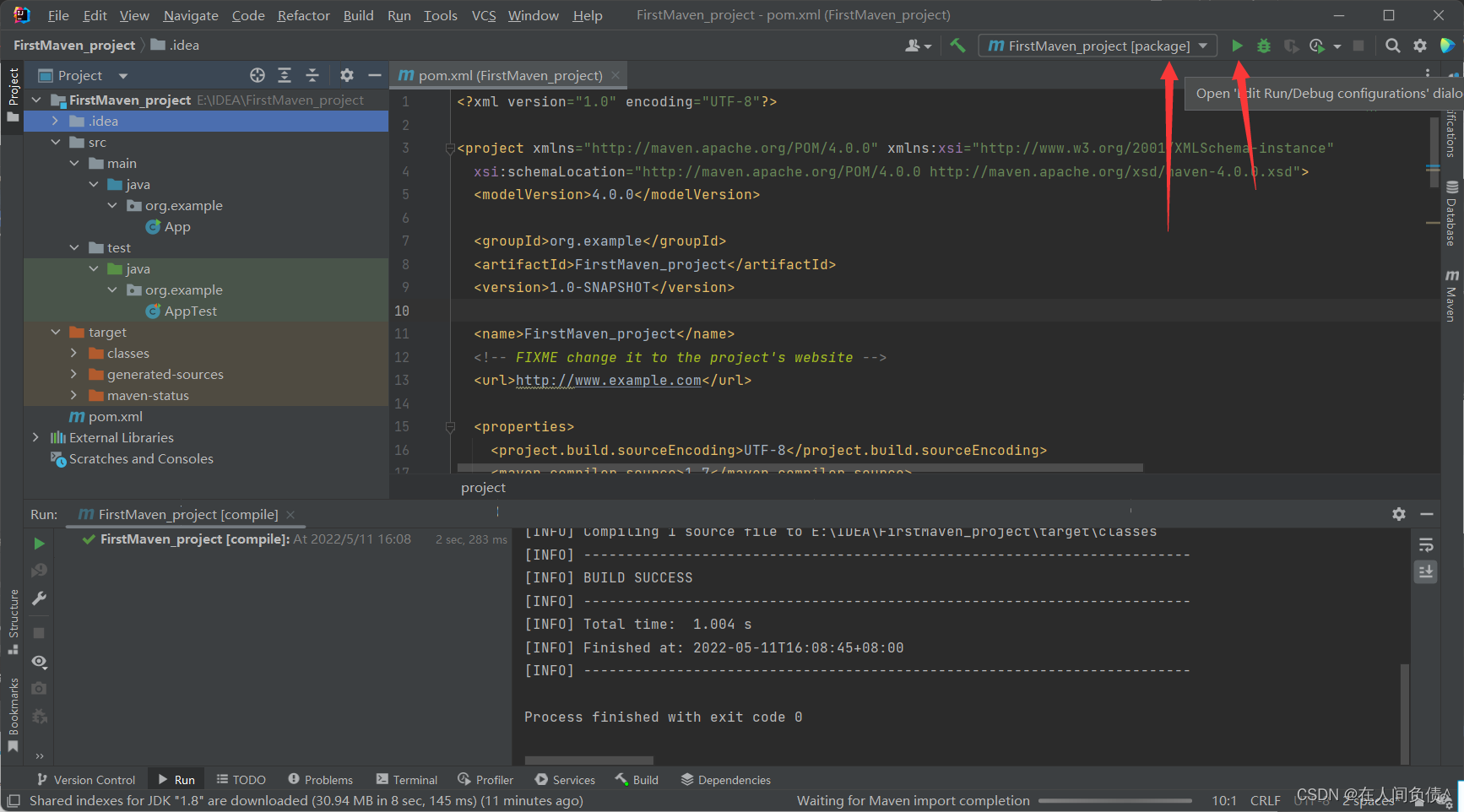The width and height of the screenshot is (1464, 812).
Task: Open the user account icon in the toolbar
Action: tap(918, 46)
